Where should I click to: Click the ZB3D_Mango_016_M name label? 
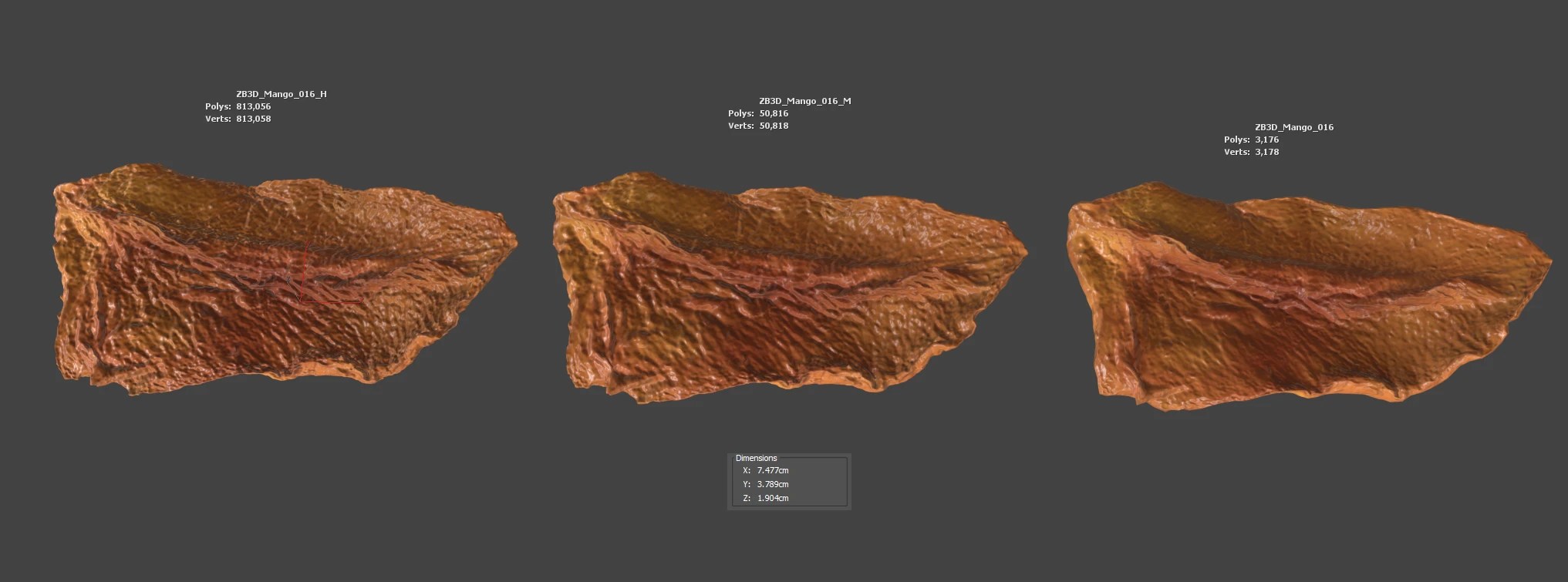[x=804, y=101]
